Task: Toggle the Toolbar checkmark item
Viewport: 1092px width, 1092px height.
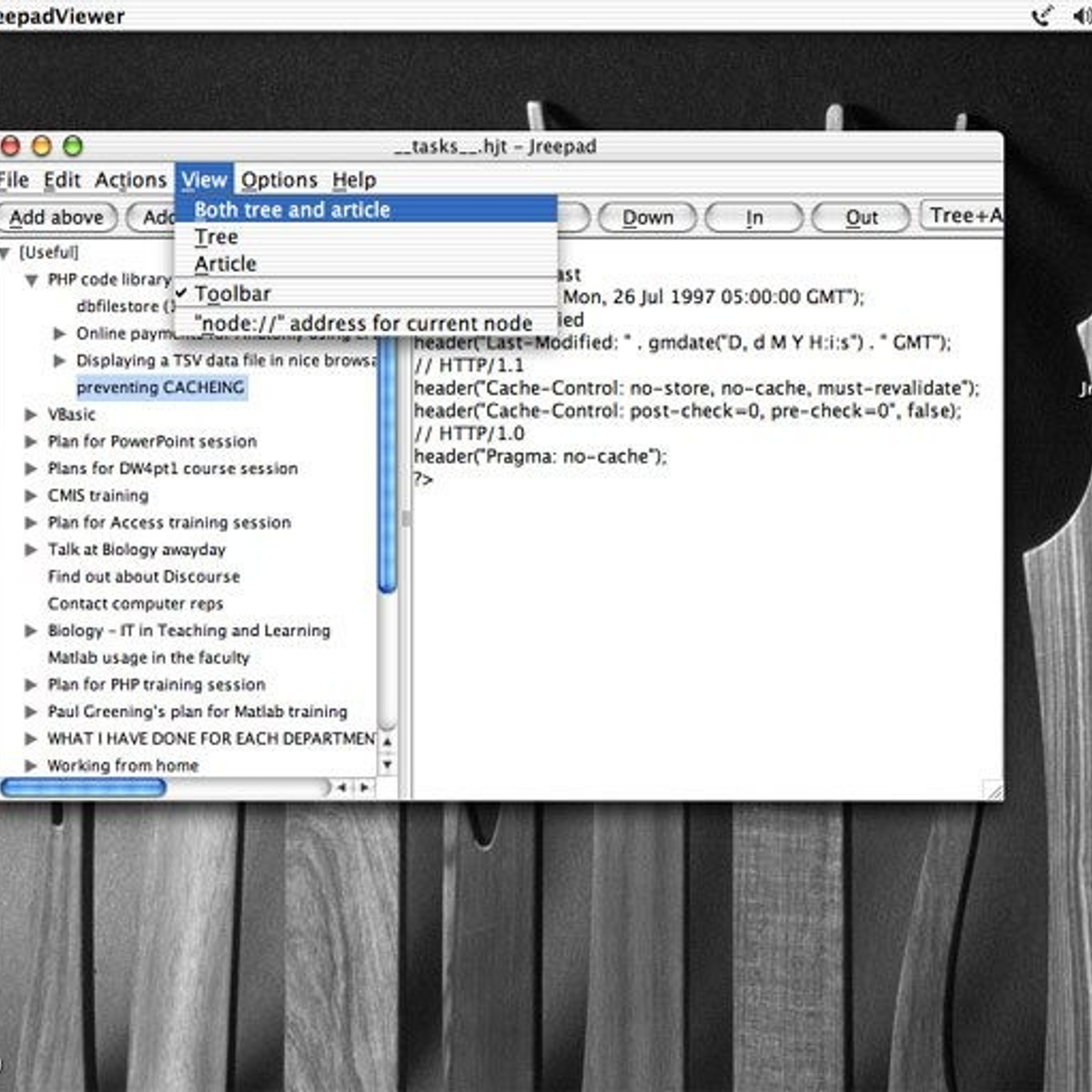Action: click(x=366, y=293)
